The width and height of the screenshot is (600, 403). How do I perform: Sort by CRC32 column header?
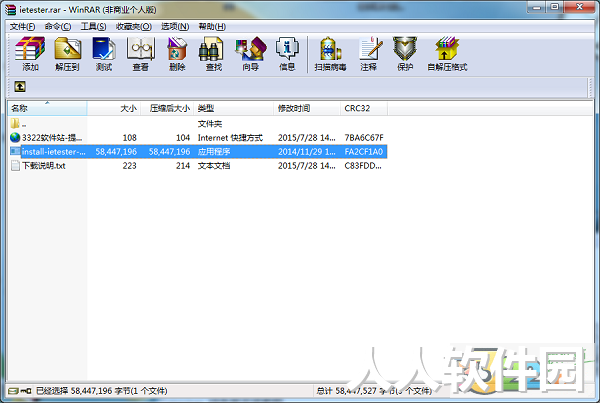tap(364, 108)
